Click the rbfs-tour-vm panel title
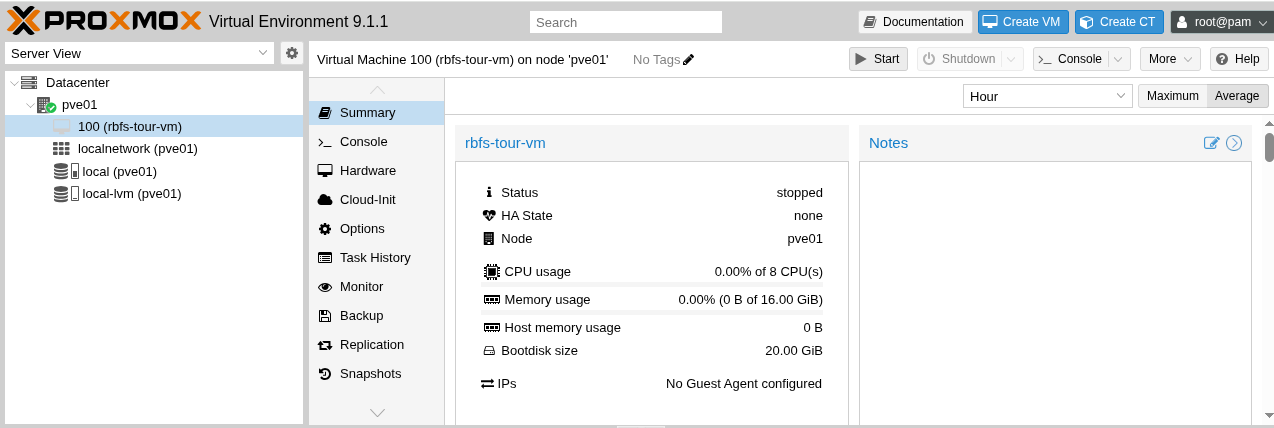1274x428 pixels. [505, 143]
